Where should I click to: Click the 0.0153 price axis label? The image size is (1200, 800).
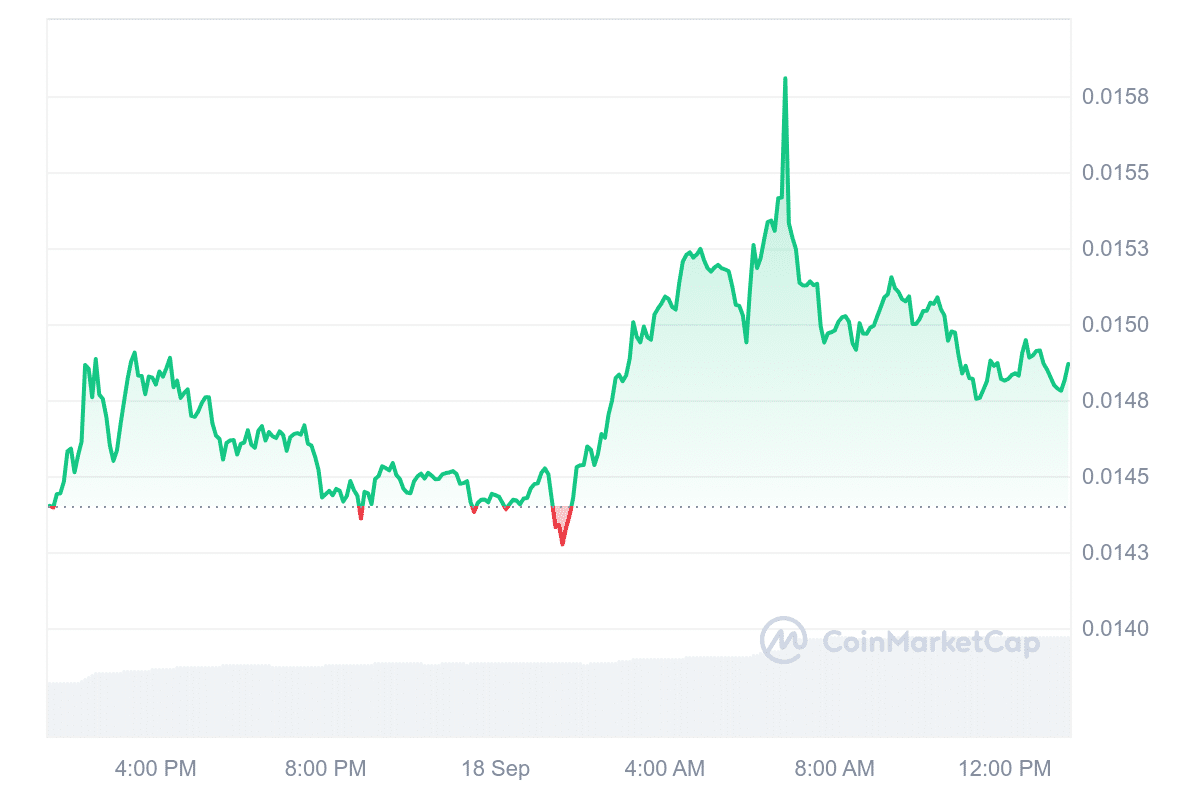(x=1115, y=249)
